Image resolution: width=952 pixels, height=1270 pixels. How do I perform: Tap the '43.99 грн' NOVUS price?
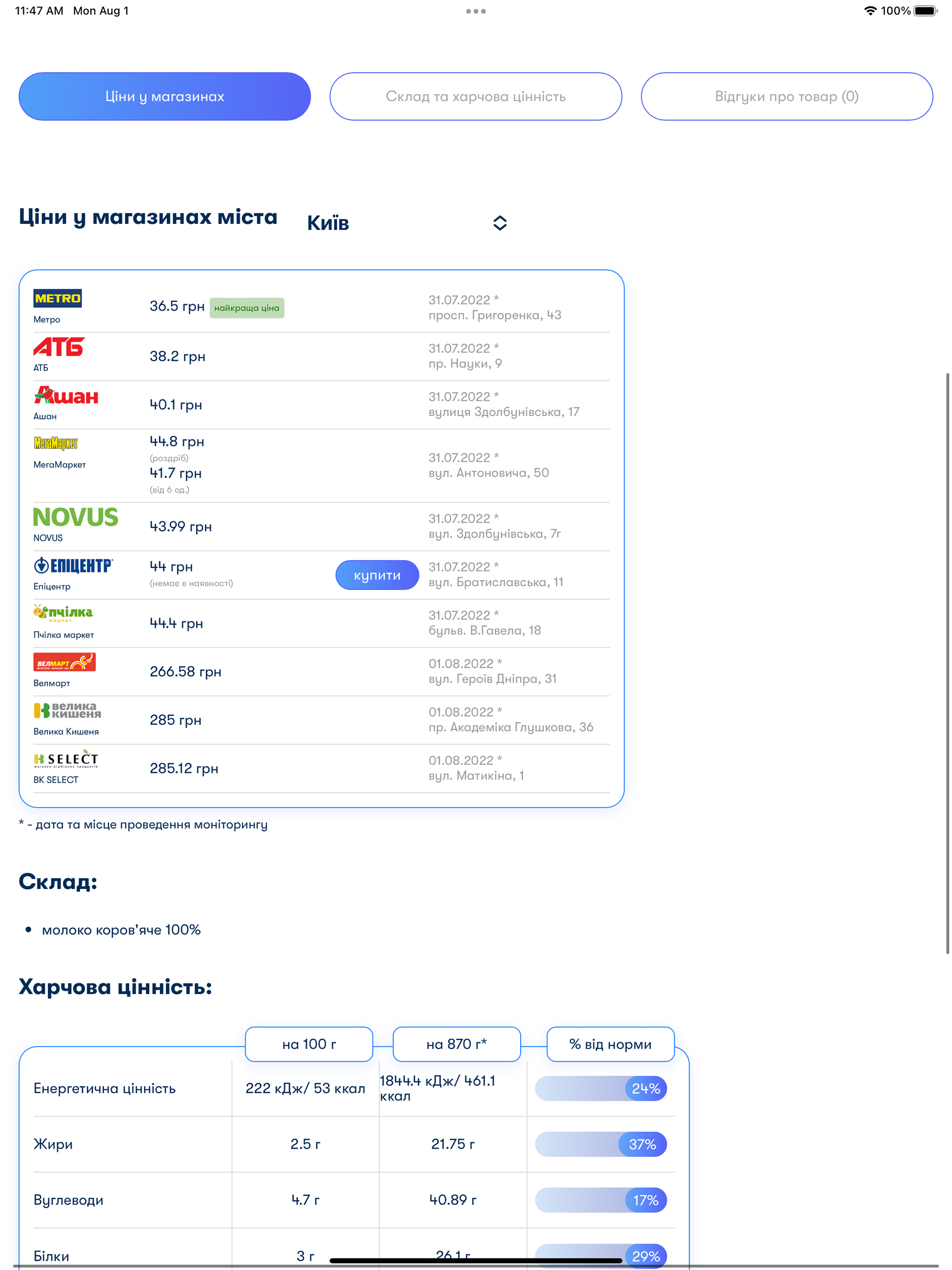(181, 527)
